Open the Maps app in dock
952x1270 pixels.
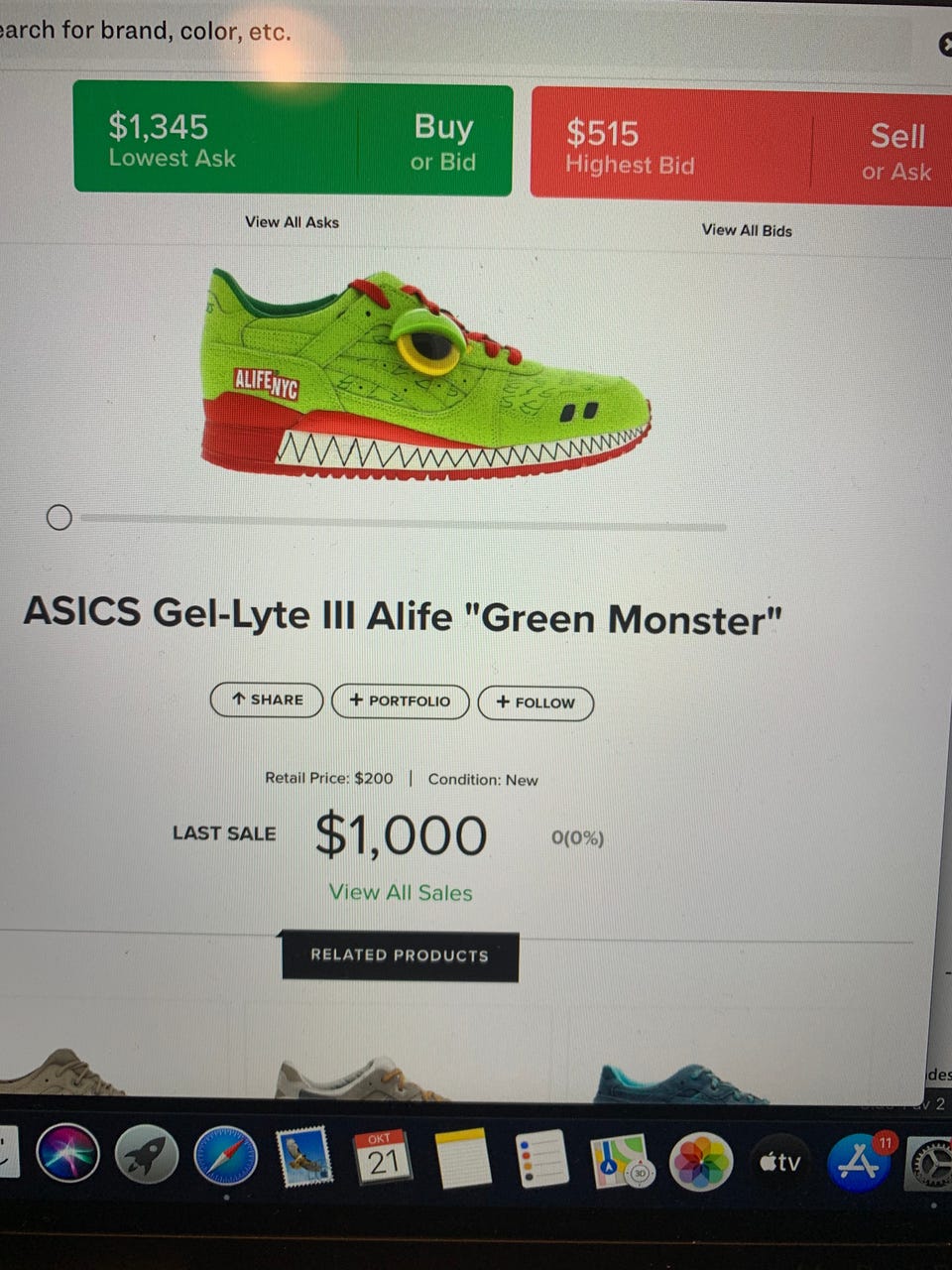621,1161
